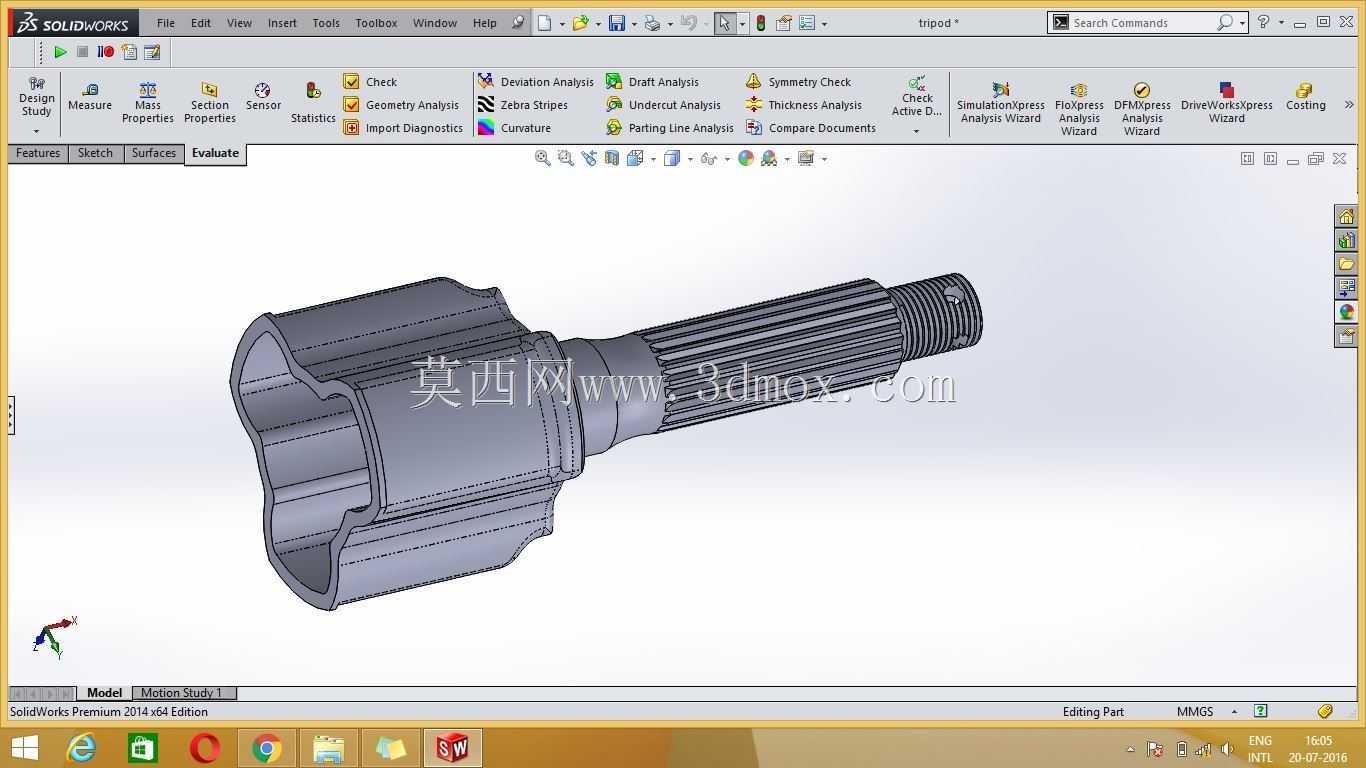Switch to the Features tab
This screenshot has height=768, width=1366.
coord(38,153)
